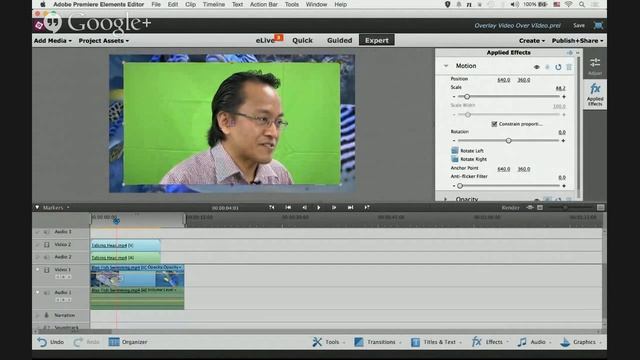The image size is (640, 360).
Task: Toggle the Narration track microphone
Action: point(47,315)
